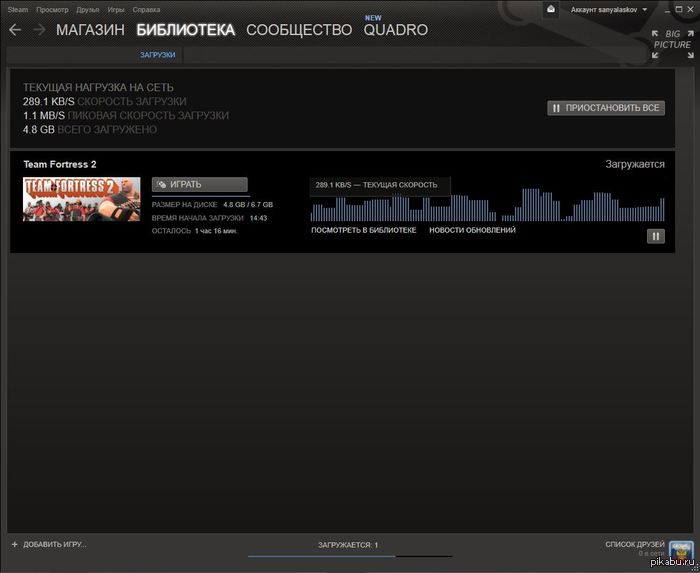This screenshot has width=700, height=573.
Task: Open the Игры menu
Action: [116, 9]
